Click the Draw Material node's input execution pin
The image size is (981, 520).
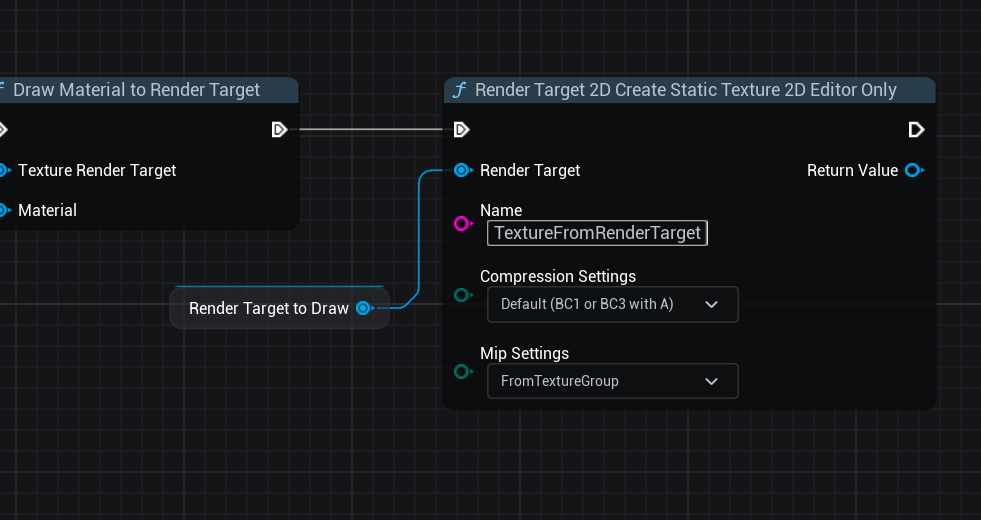click(3, 130)
